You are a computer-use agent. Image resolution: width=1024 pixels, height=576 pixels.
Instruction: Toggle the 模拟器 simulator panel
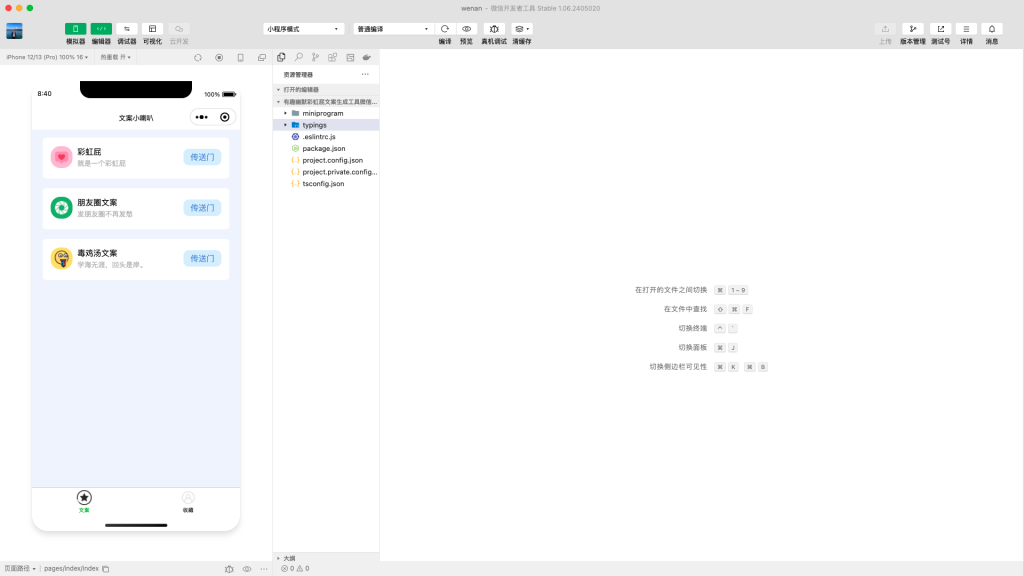click(x=75, y=29)
